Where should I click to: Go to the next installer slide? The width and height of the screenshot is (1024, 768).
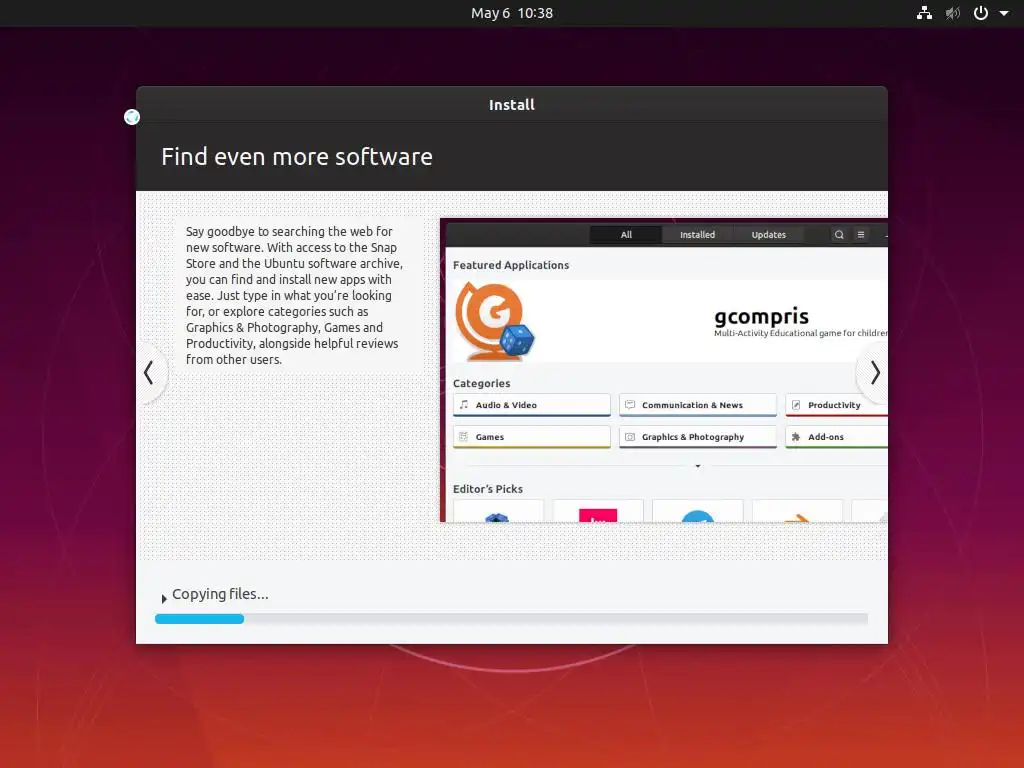click(x=874, y=373)
